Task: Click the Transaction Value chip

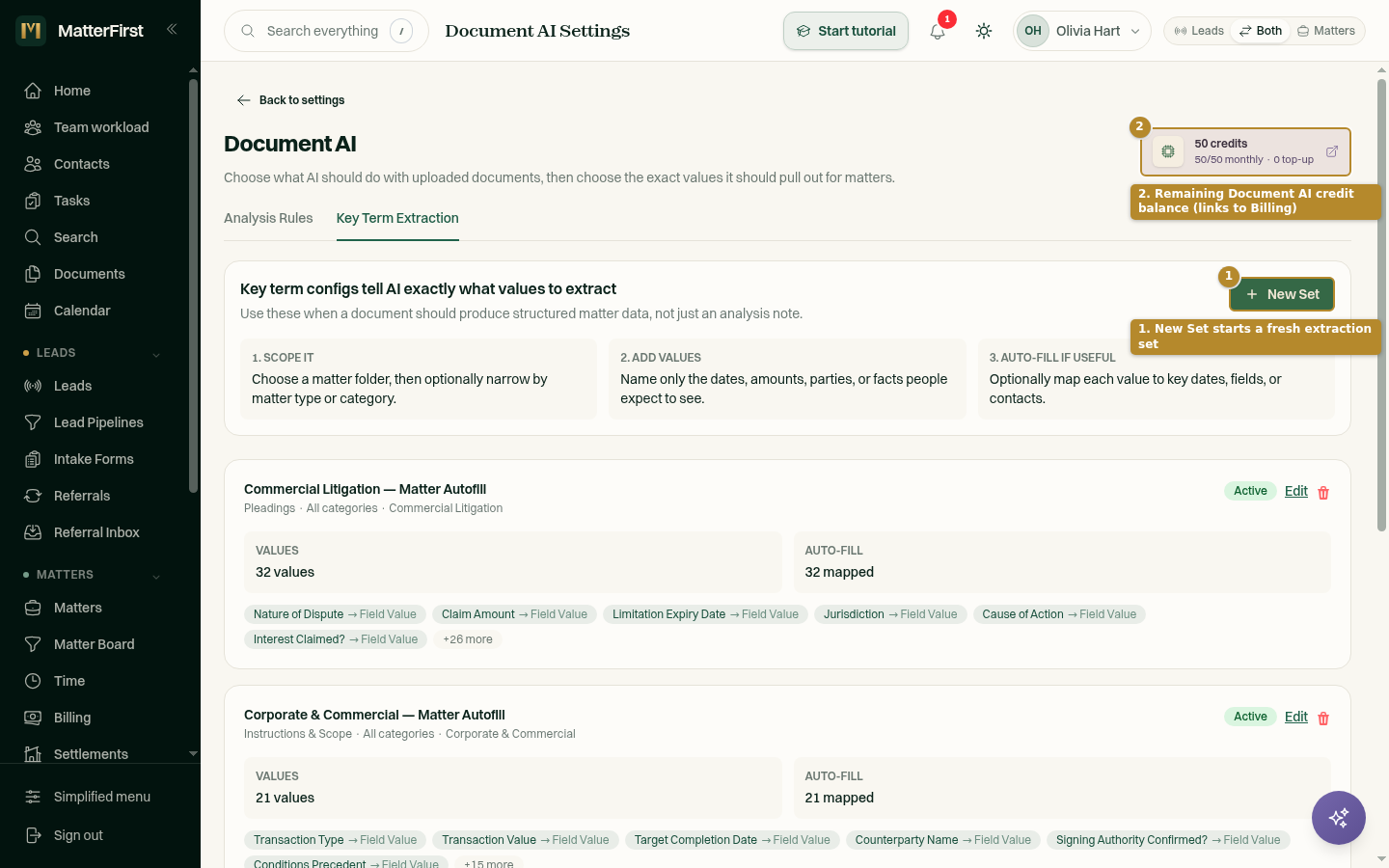Action: point(526,840)
